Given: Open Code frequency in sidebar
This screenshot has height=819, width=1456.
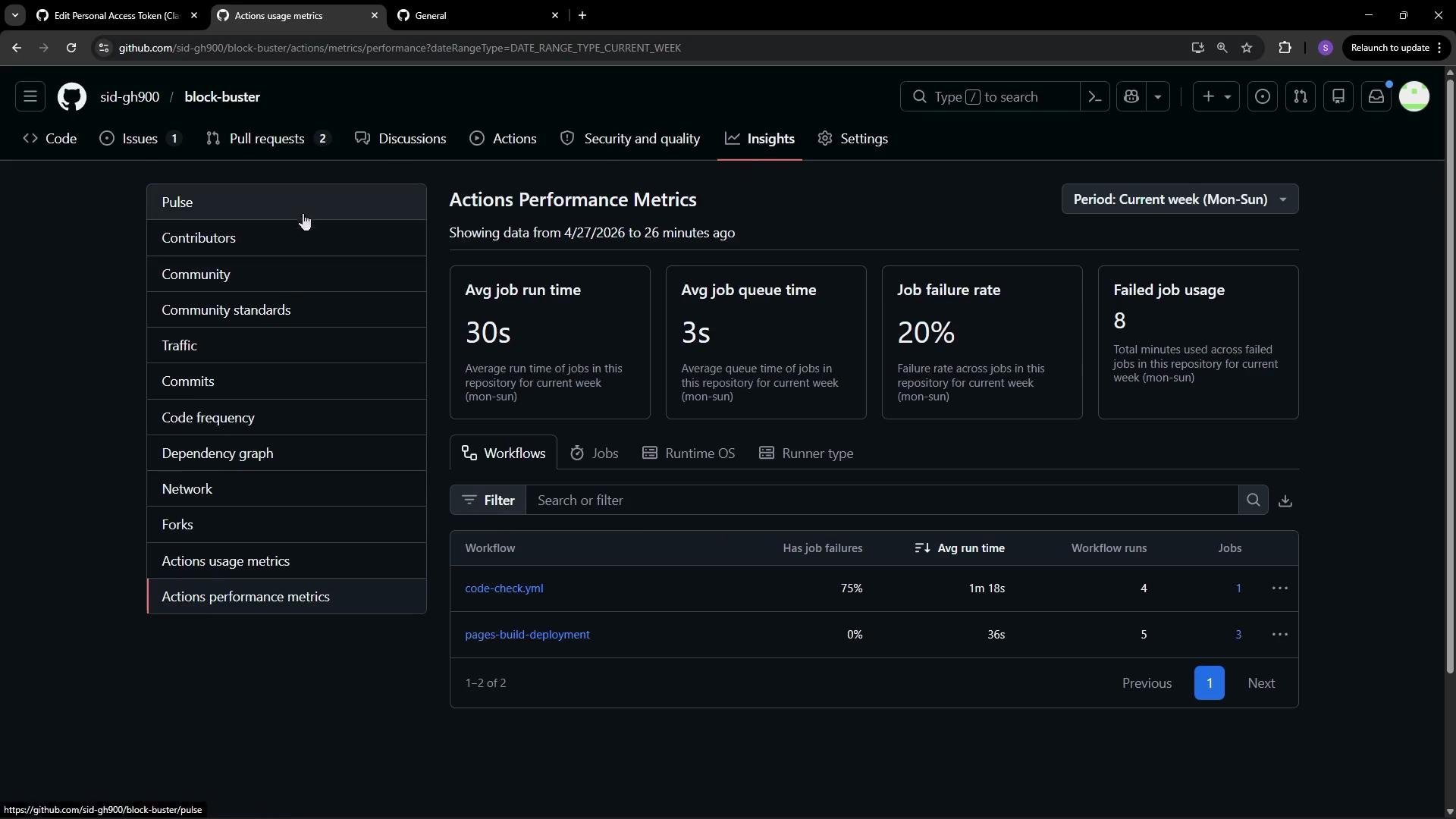Looking at the screenshot, I should pos(287,418).
